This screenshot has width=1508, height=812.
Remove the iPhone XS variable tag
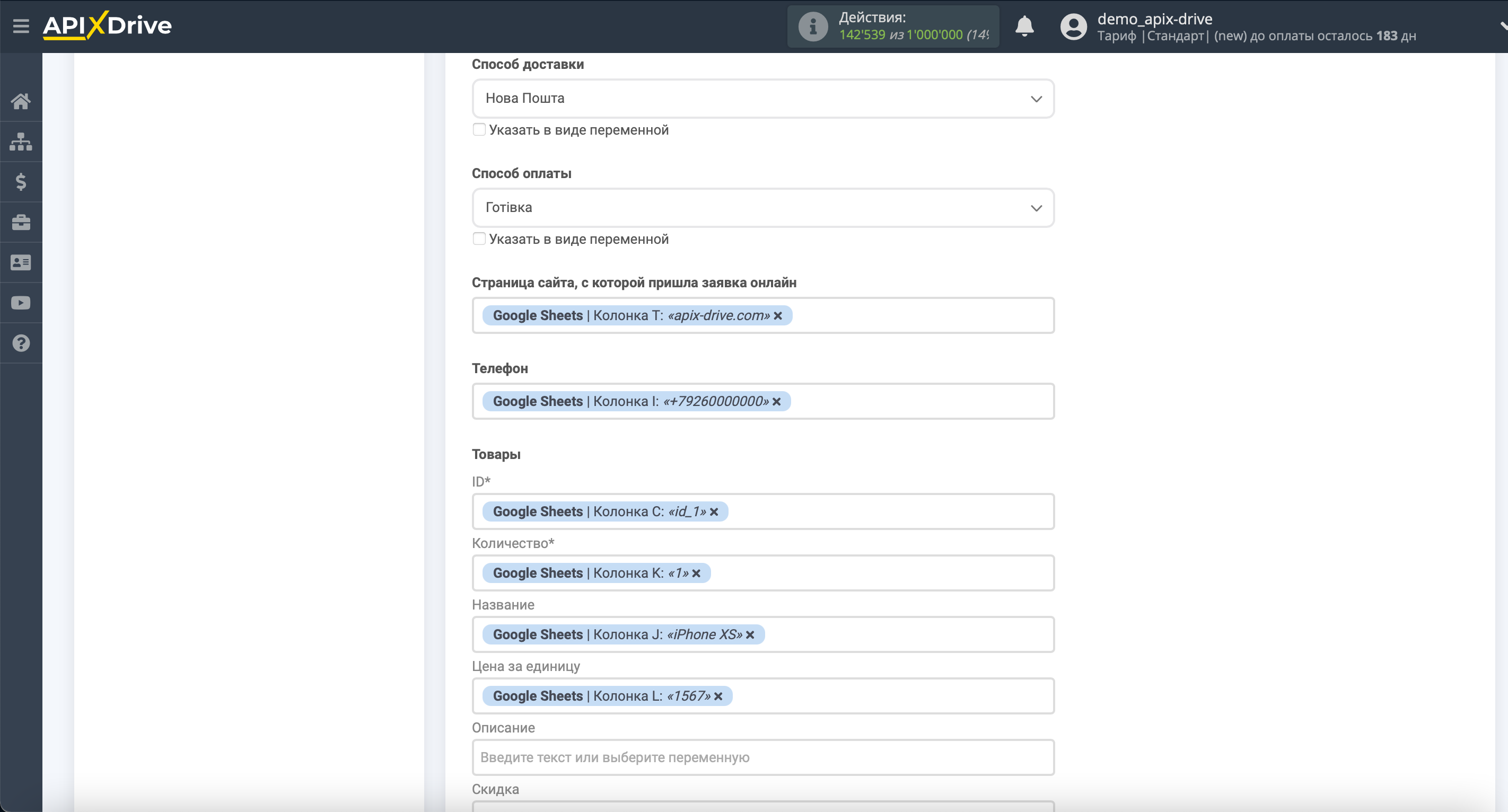[750, 635]
